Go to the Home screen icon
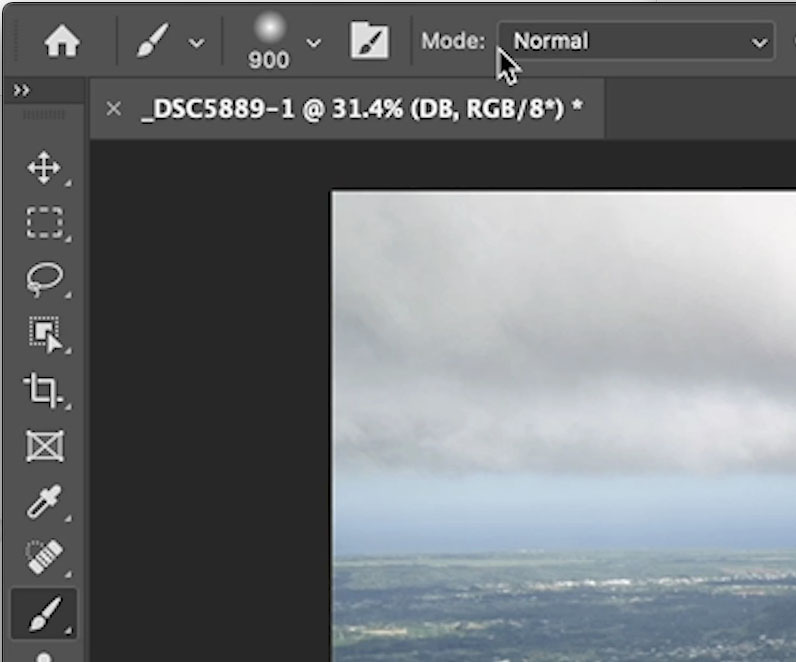796x662 pixels. pos(61,42)
